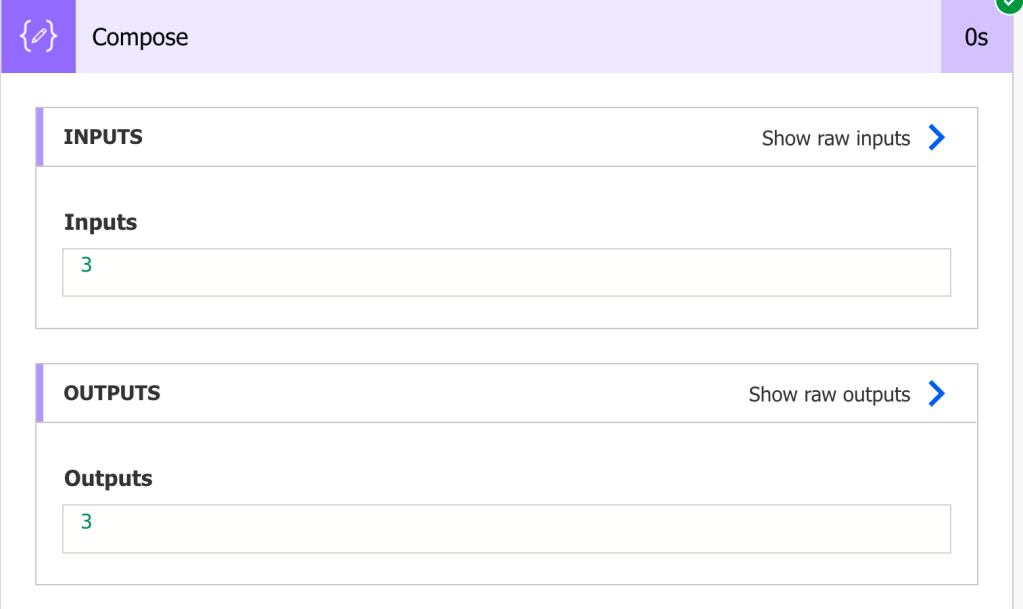
Task: Click the bold Outputs field label
Action: click(x=108, y=478)
